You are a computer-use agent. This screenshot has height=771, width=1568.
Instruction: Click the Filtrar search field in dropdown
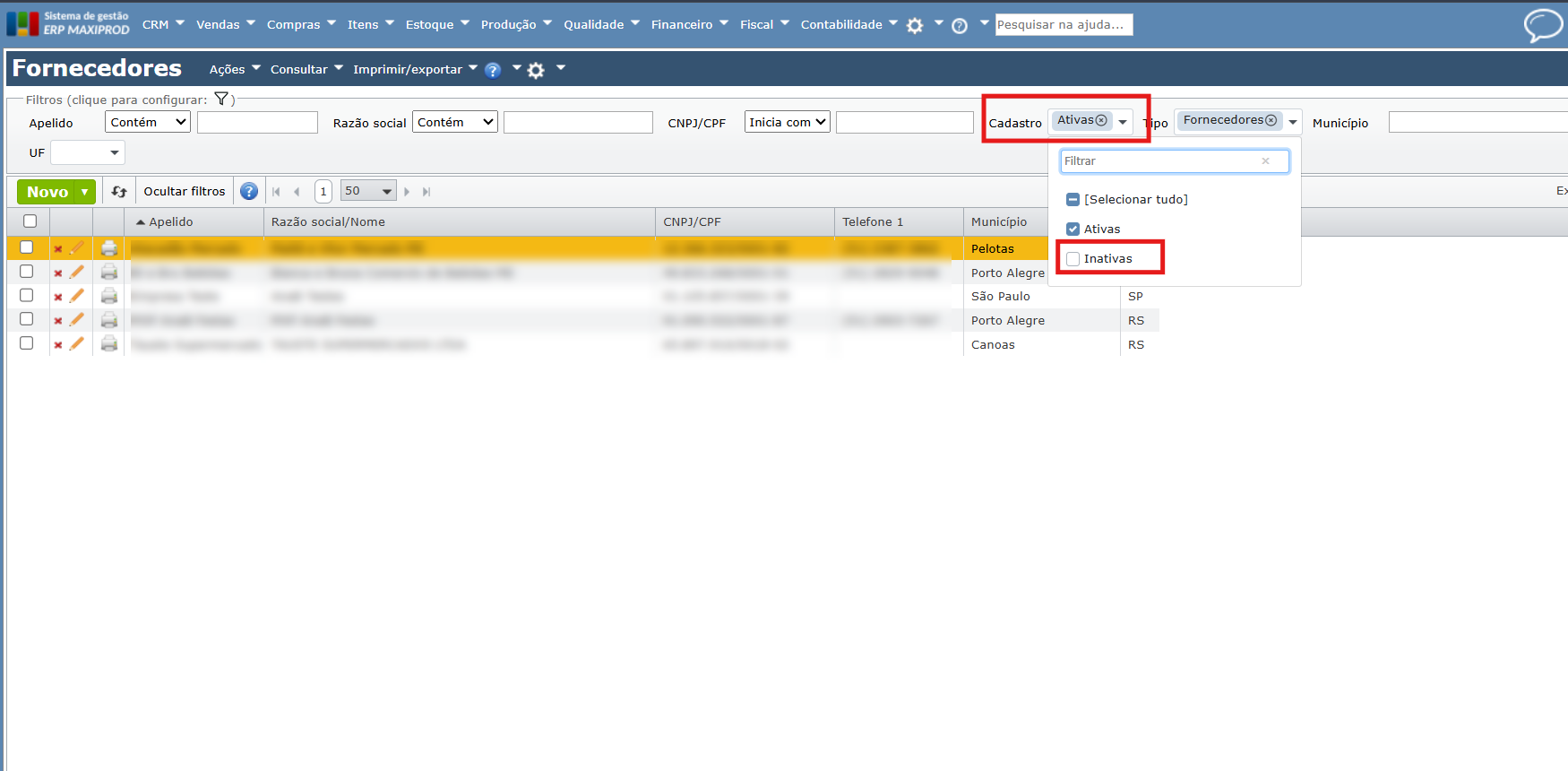(x=1160, y=161)
